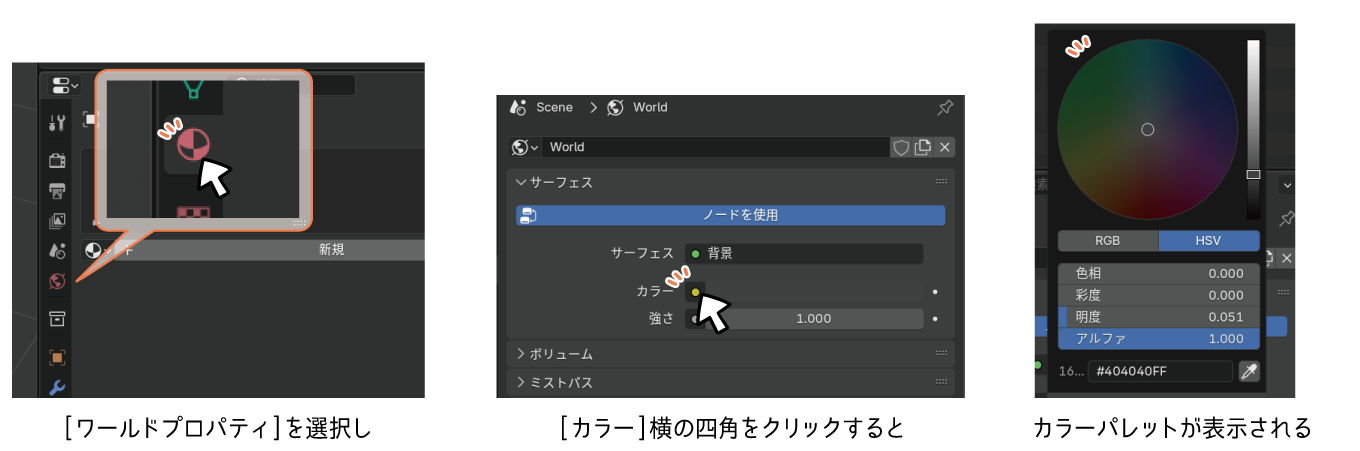
Task: Click the Object properties orange square icon
Action: [58, 357]
